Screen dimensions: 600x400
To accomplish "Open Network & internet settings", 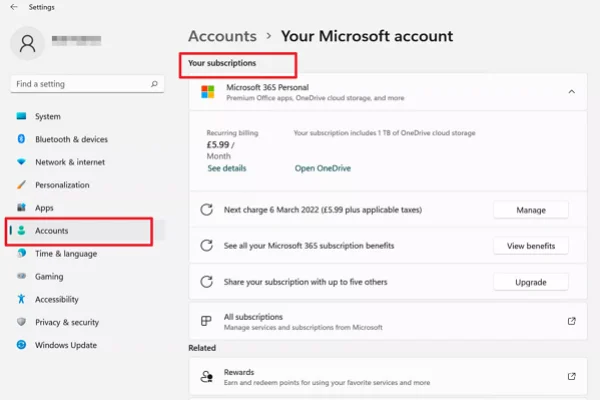I will coord(69,162).
